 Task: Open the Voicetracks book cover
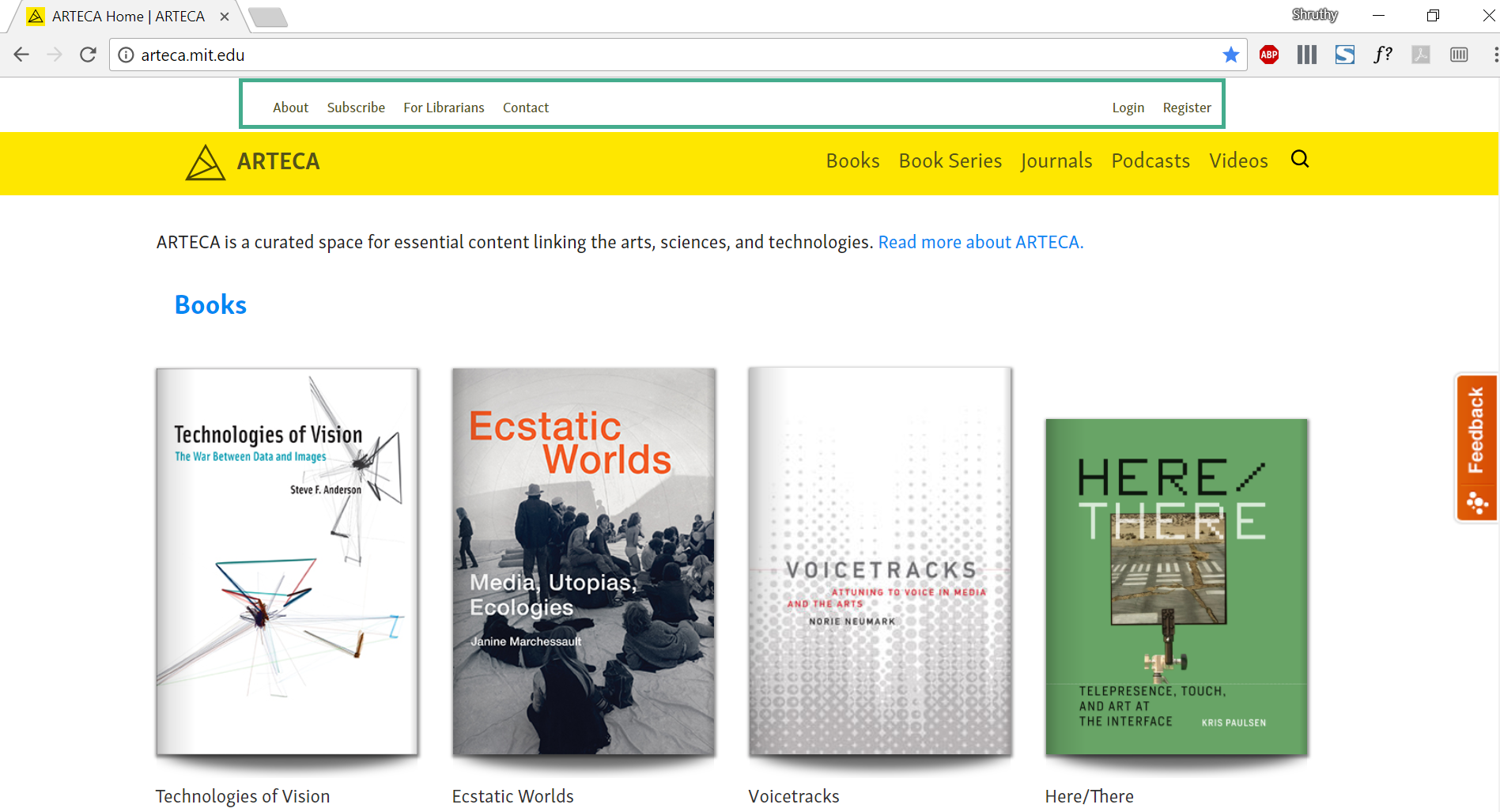[880, 561]
